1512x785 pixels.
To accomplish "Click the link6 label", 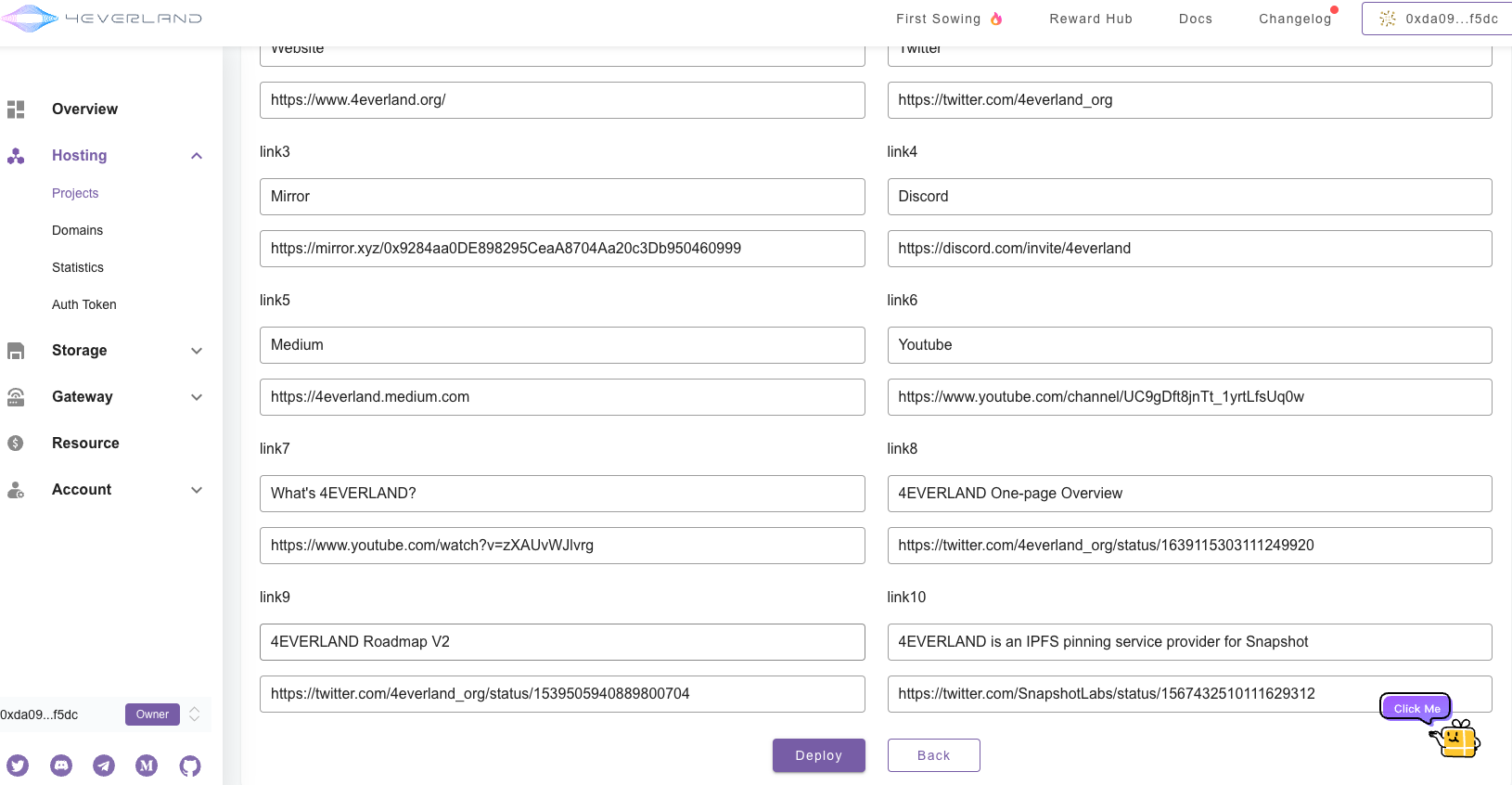I will pyautogui.click(x=902, y=301).
